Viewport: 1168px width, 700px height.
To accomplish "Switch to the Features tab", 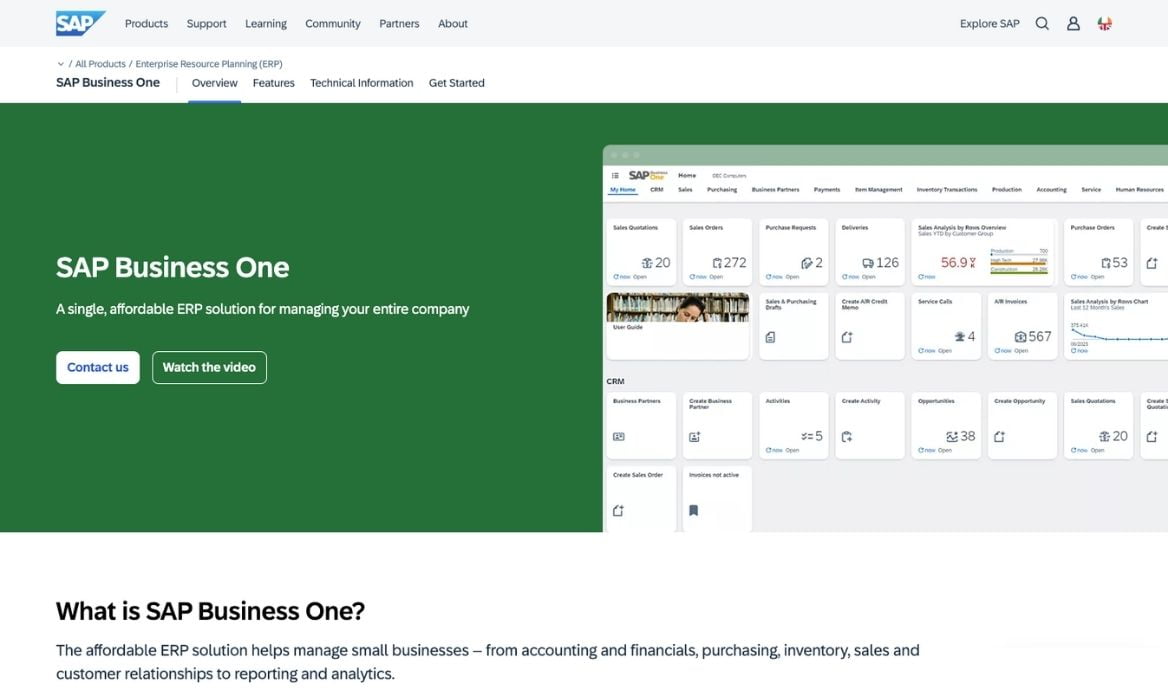I will pos(273,83).
